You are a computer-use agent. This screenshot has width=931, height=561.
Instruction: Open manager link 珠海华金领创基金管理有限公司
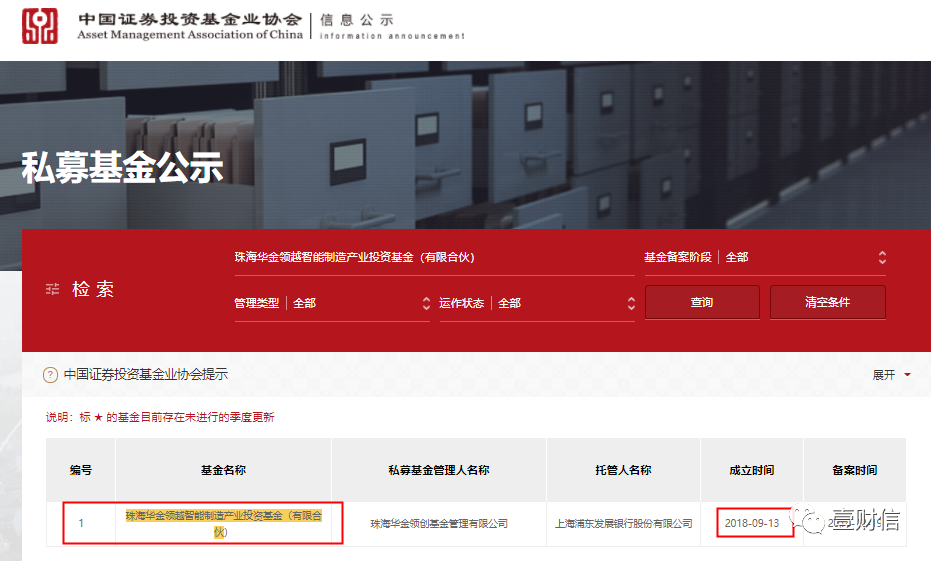click(439, 524)
